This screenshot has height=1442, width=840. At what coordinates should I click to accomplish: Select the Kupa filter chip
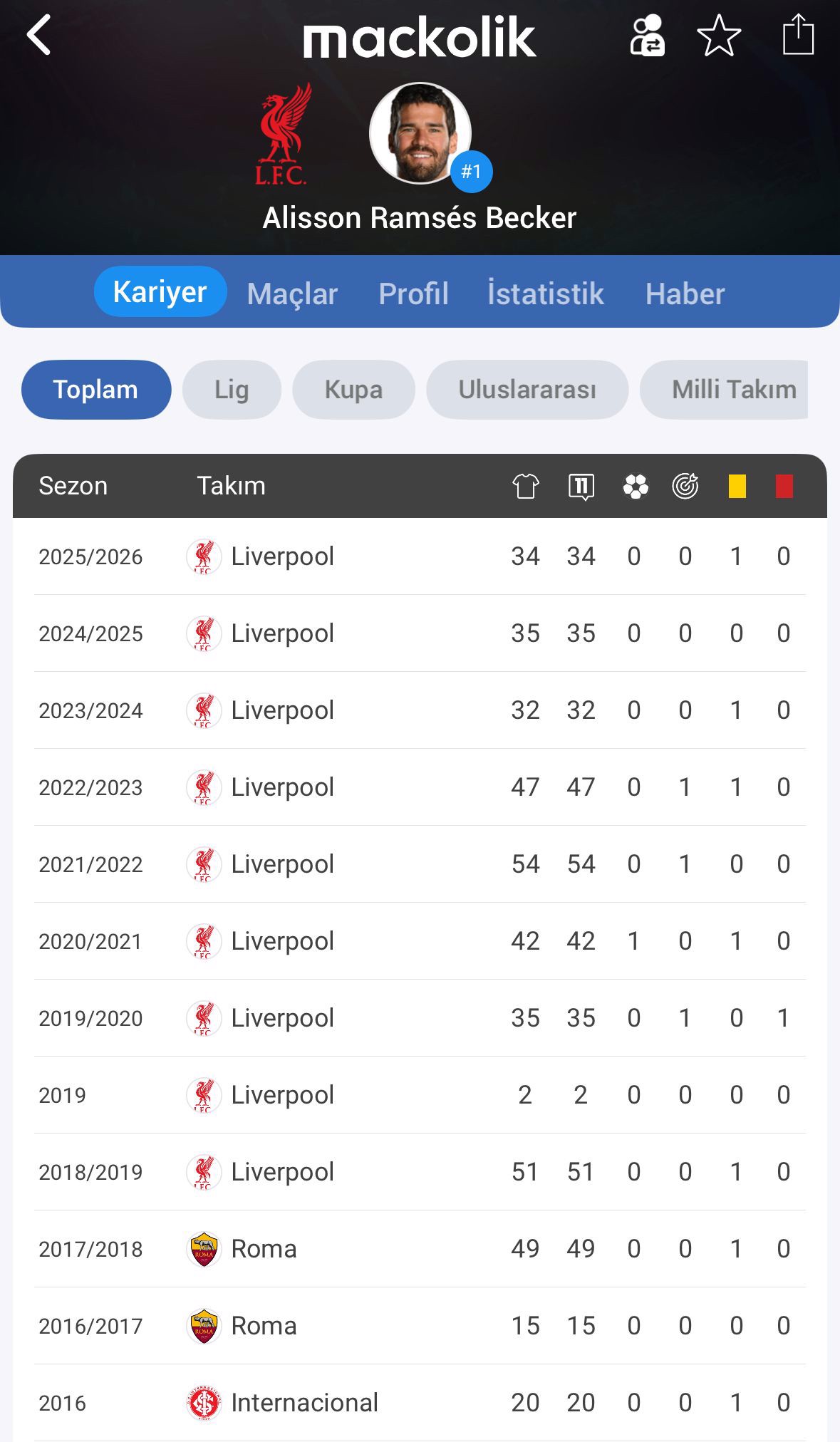[x=353, y=390]
